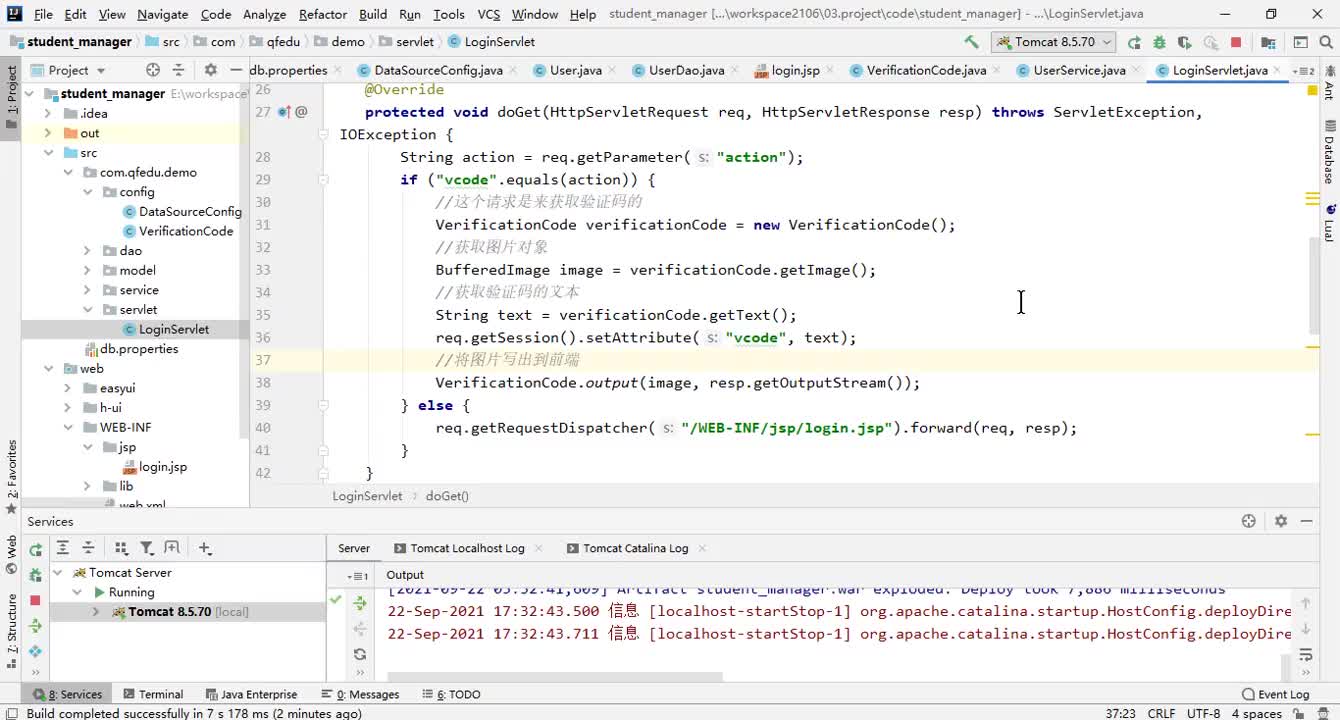The image size is (1340, 720).
Task: Click the Debug bug icon in the main toolbar
Action: coord(1159,42)
